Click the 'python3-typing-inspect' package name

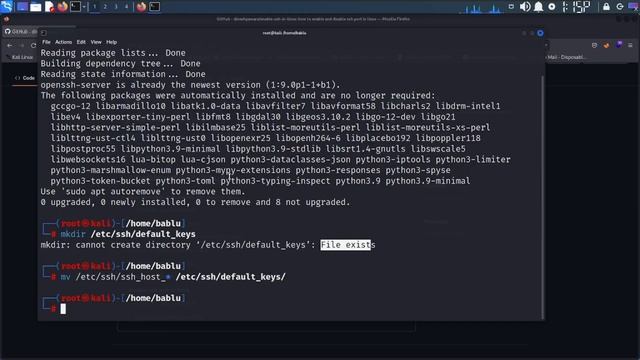(276, 181)
